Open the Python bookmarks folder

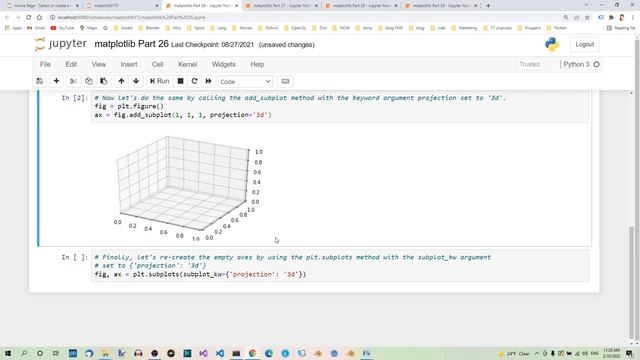[268, 28]
